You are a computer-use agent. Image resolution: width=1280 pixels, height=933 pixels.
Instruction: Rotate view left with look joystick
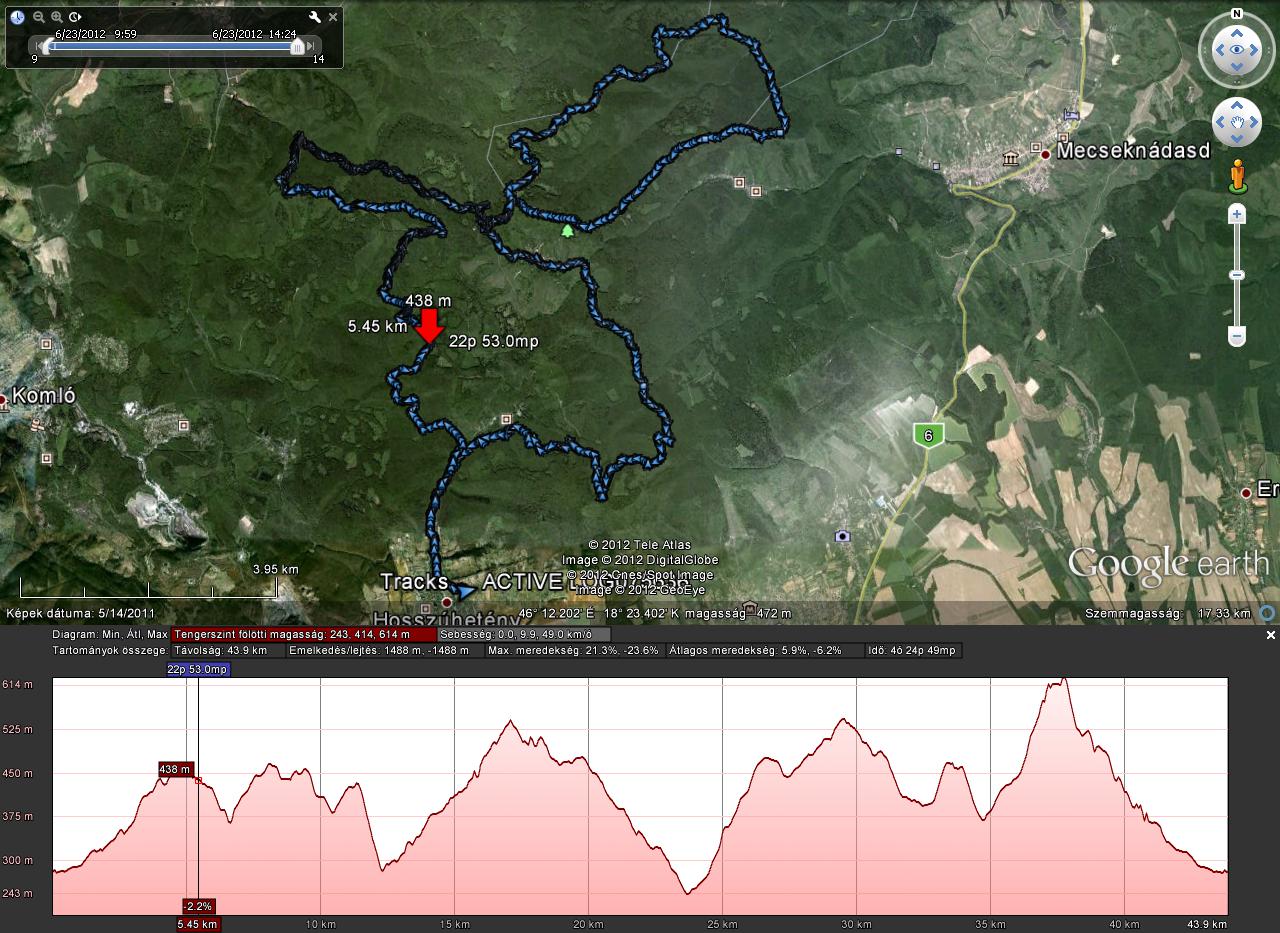[1218, 50]
